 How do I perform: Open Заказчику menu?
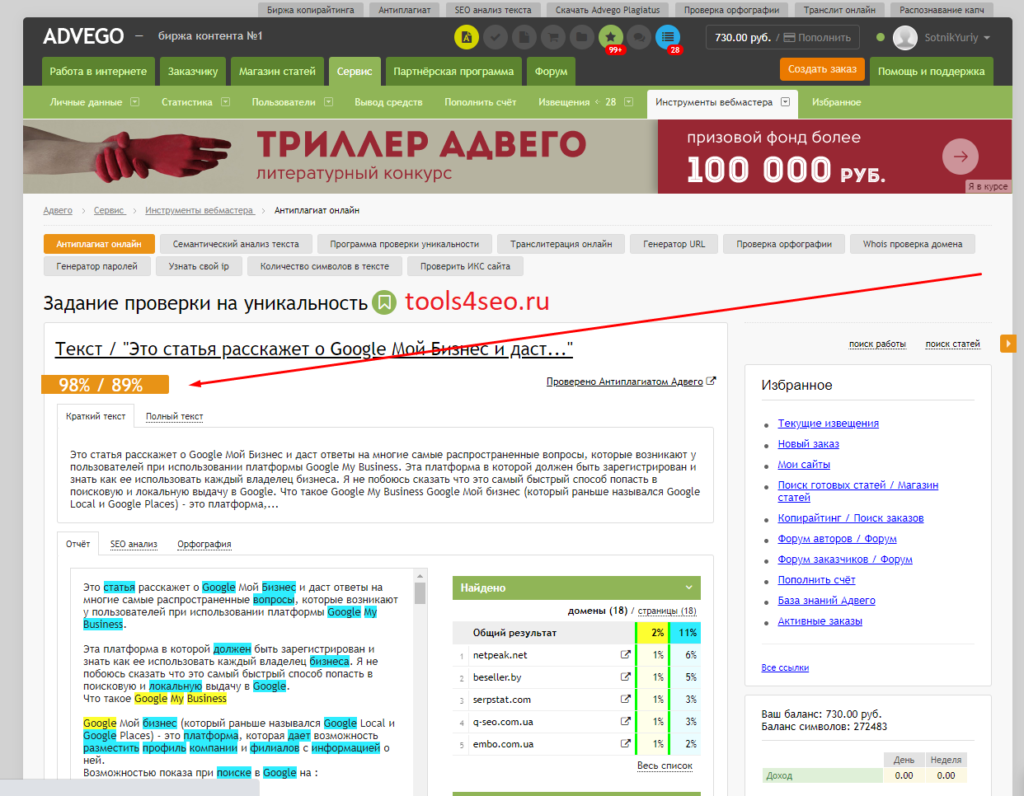(193, 71)
